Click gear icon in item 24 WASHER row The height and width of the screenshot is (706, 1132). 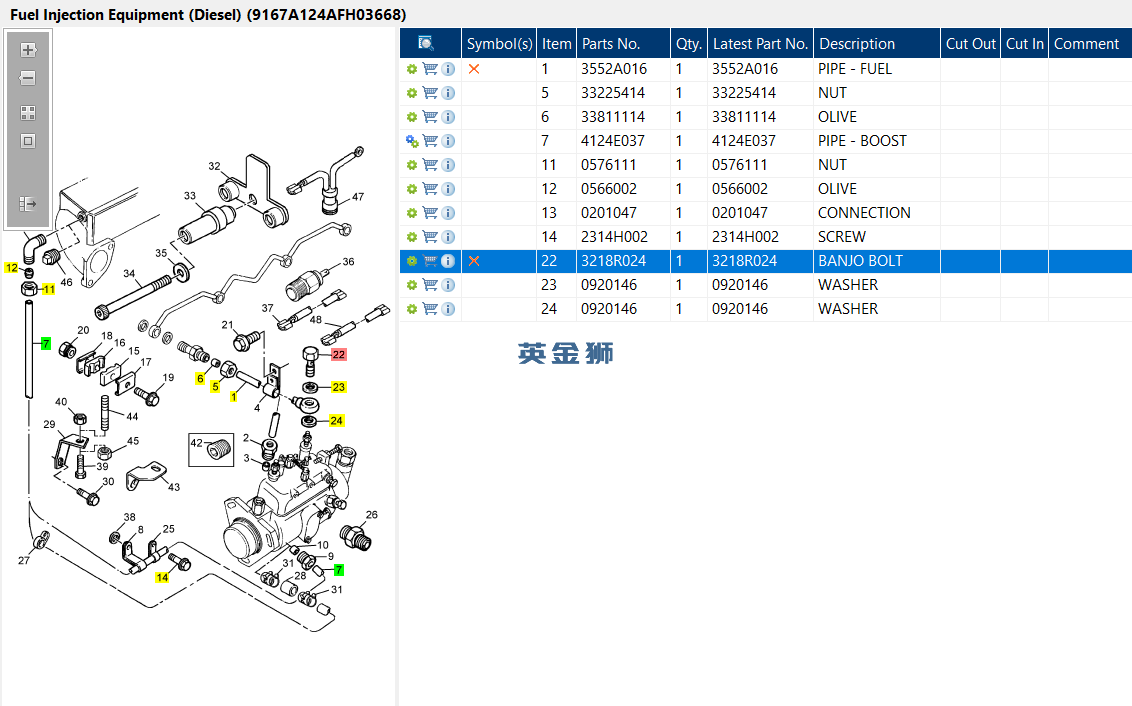click(412, 309)
